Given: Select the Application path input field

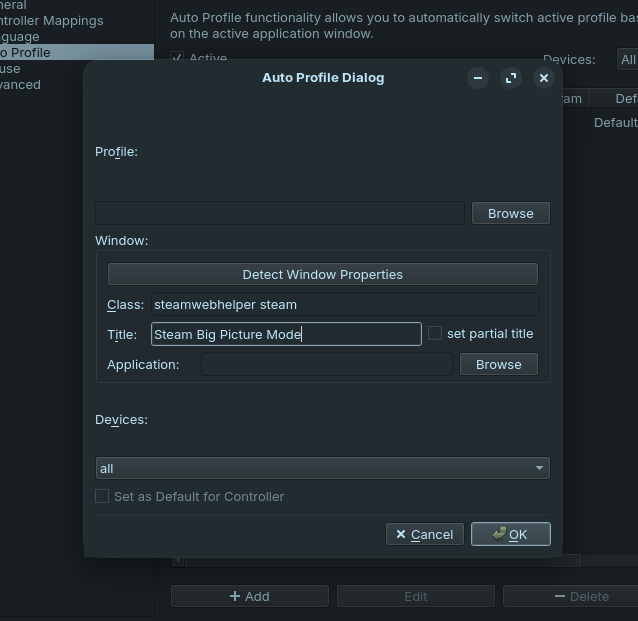Looking at the screenshot, I should click(327, 364).
